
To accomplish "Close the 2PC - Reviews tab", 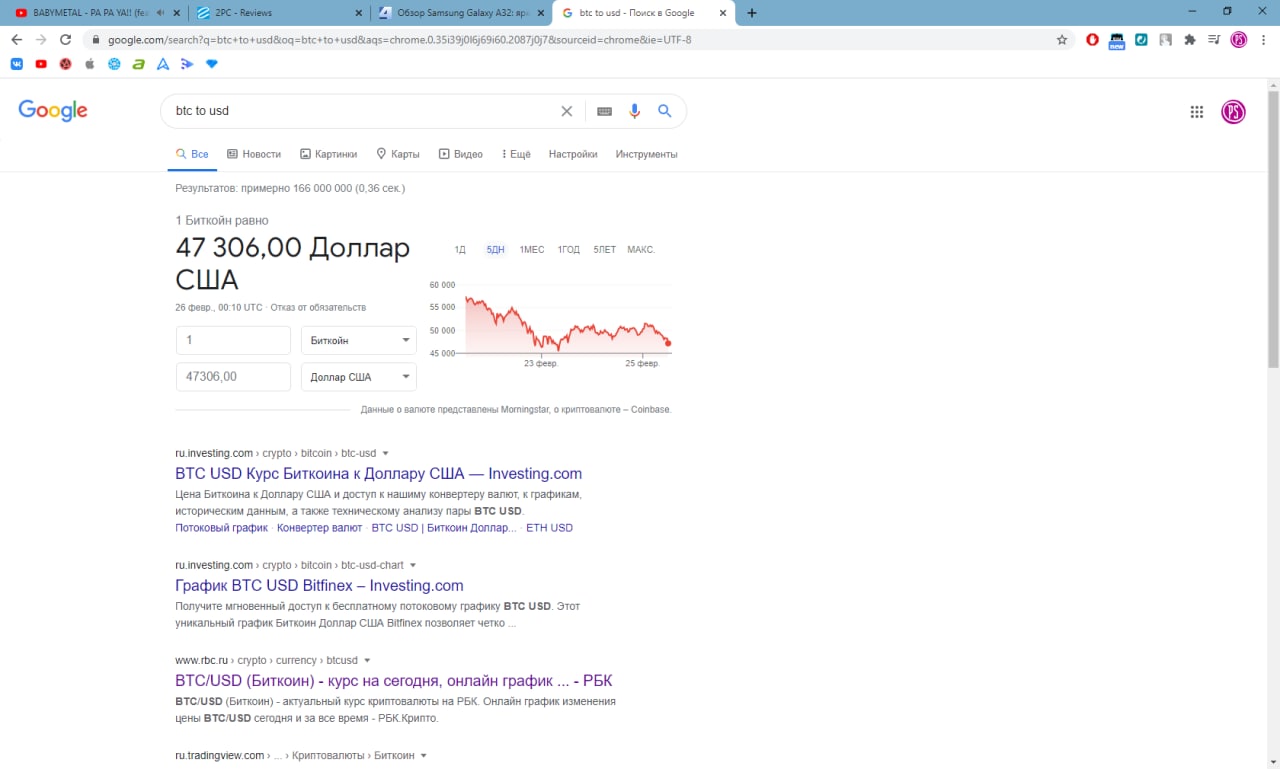I will [x=359, y=13].
